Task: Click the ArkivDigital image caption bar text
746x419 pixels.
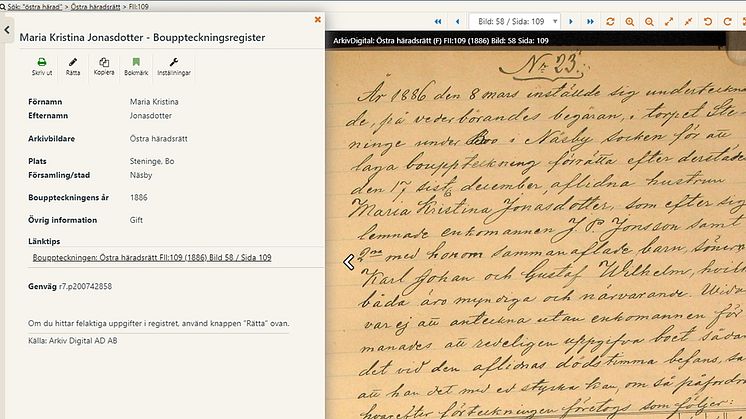Action: tap(441, 41)
